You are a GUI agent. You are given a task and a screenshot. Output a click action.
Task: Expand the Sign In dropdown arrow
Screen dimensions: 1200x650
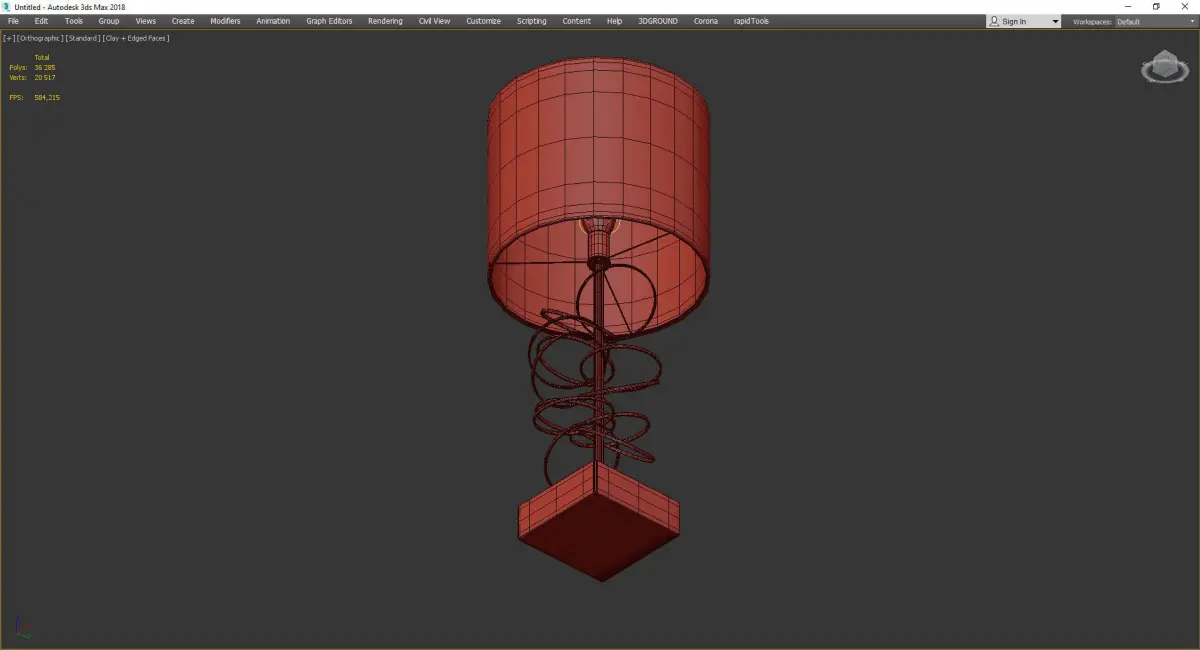click(x=1055, y=21)
